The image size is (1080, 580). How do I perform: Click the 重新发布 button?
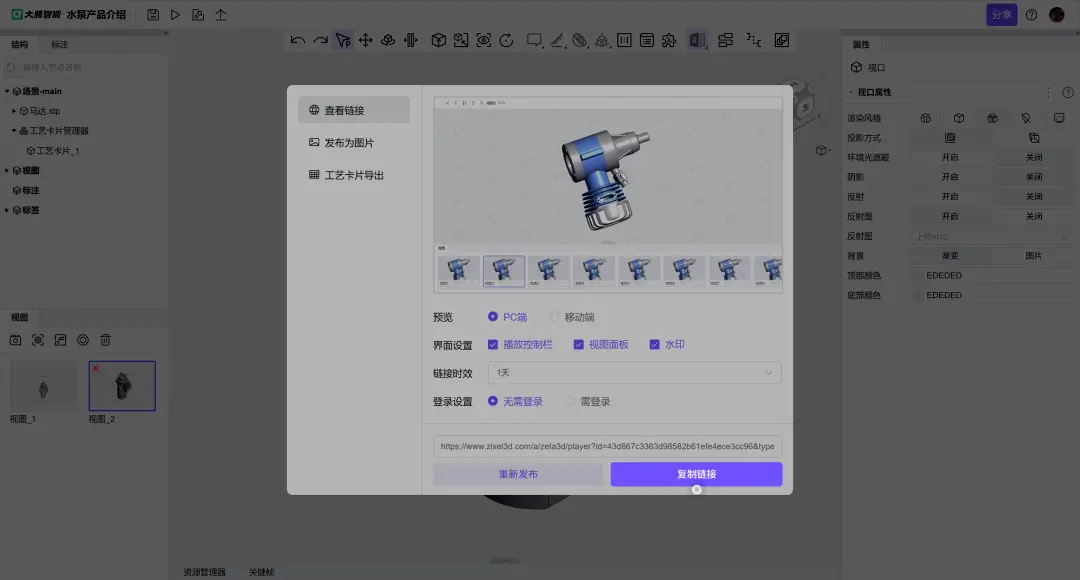[x=520, y=474]
